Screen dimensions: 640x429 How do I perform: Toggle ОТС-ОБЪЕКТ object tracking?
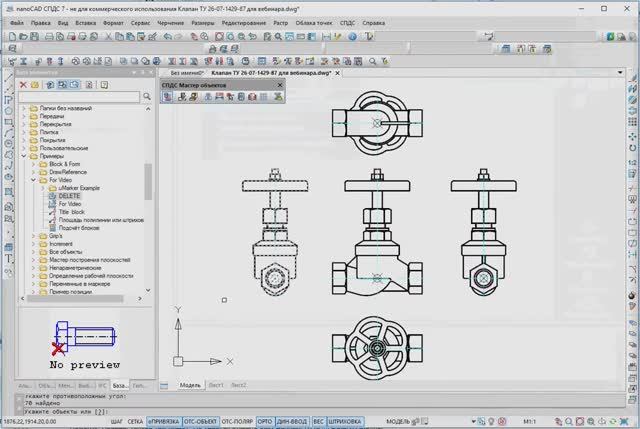pos(200,422)
